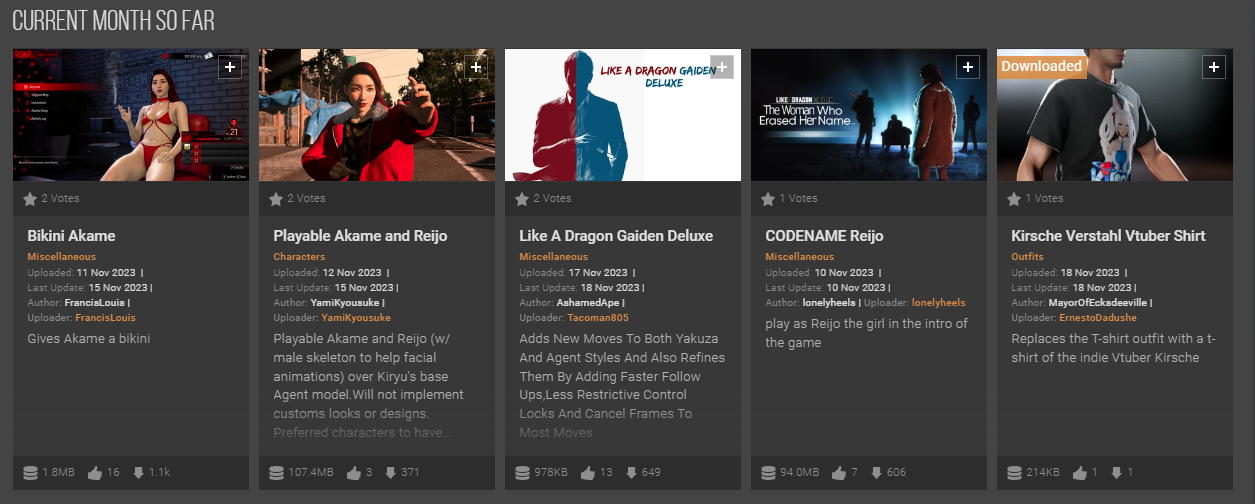
Task: Open uploader YamiKyousuke profile link
Action: 356,318
